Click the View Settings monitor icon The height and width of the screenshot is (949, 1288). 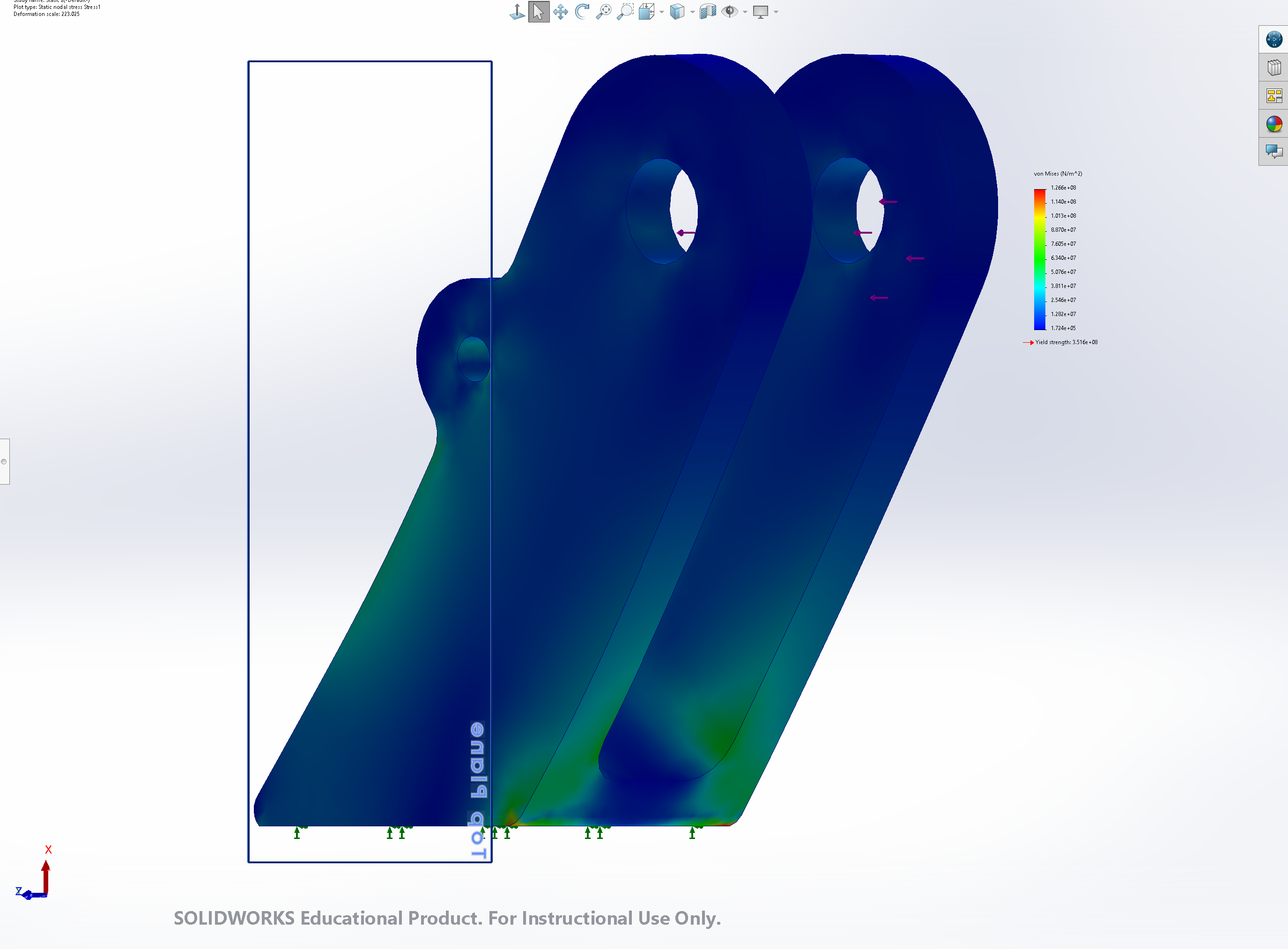point(760,12)
